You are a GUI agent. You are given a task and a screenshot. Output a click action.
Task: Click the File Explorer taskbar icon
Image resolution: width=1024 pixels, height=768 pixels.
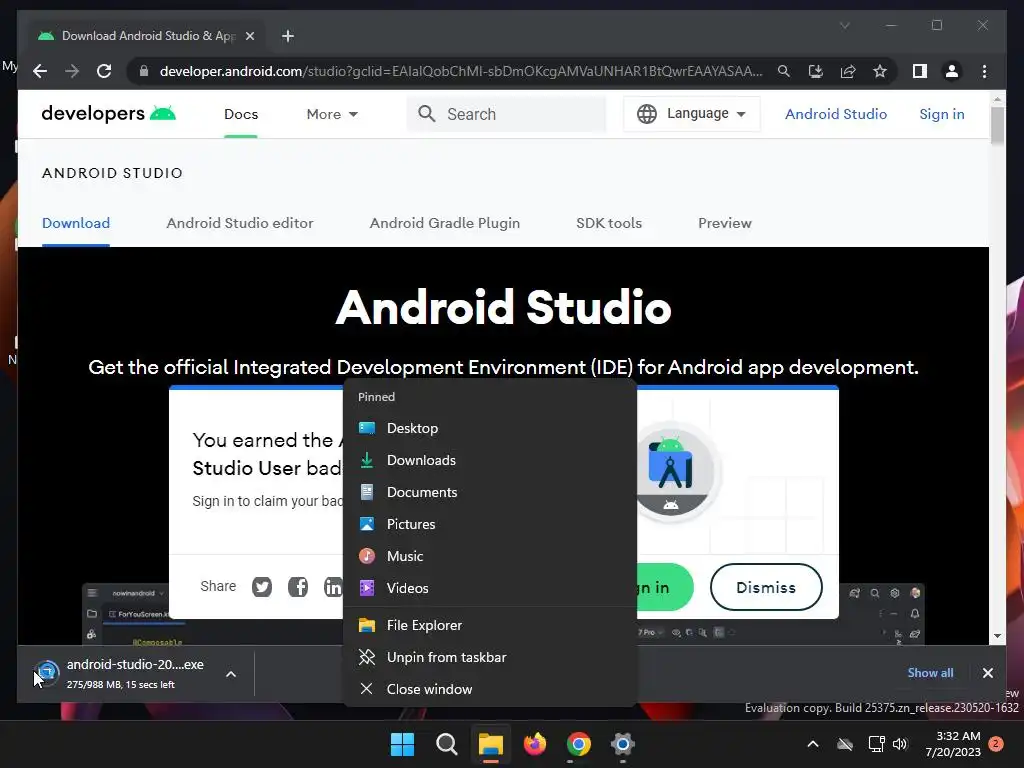[490, 744]
